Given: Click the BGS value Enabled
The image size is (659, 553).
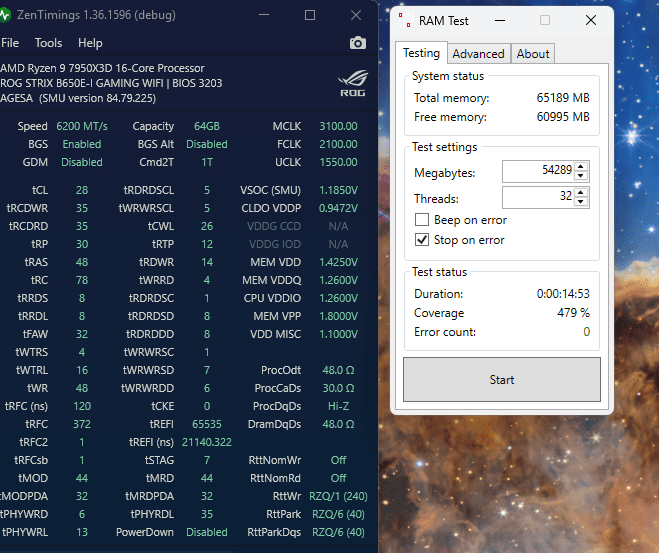Looking at the screenshot, I should 82,144.
